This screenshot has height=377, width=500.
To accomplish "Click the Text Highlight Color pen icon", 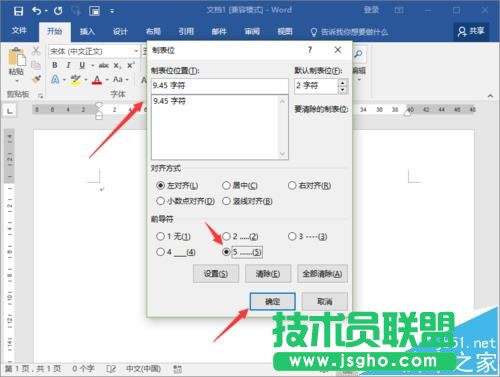I will click(x=76, y=80).
